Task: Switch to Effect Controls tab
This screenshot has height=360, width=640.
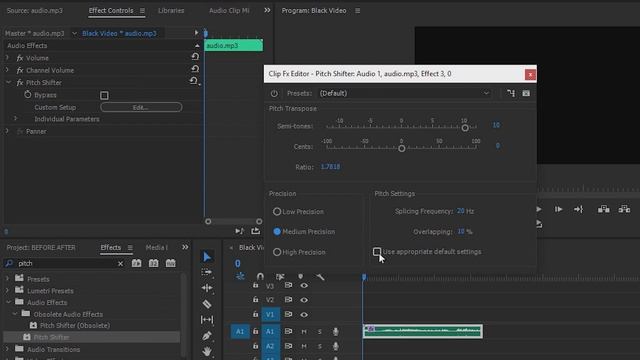Action: click(111, 11)
